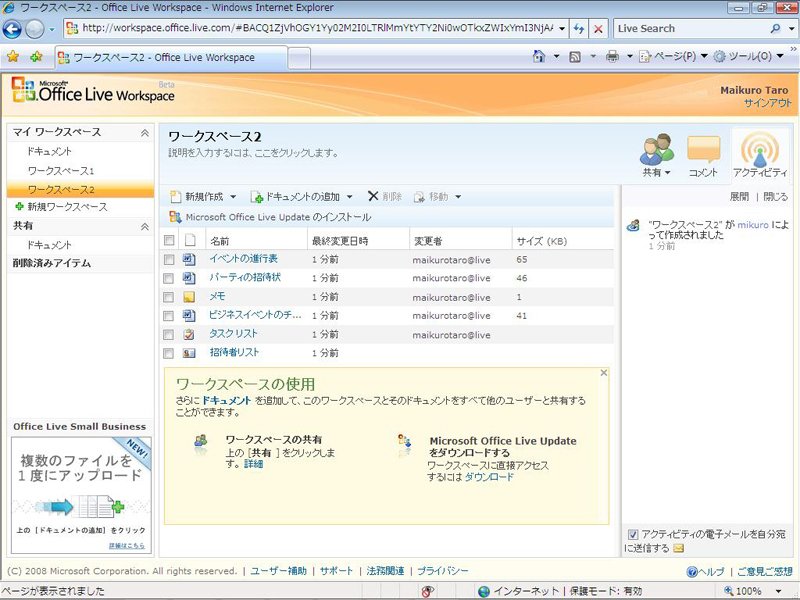Check the box for イベントの進行表
This screenshot has height=600, width=800.
click(168, 260)
